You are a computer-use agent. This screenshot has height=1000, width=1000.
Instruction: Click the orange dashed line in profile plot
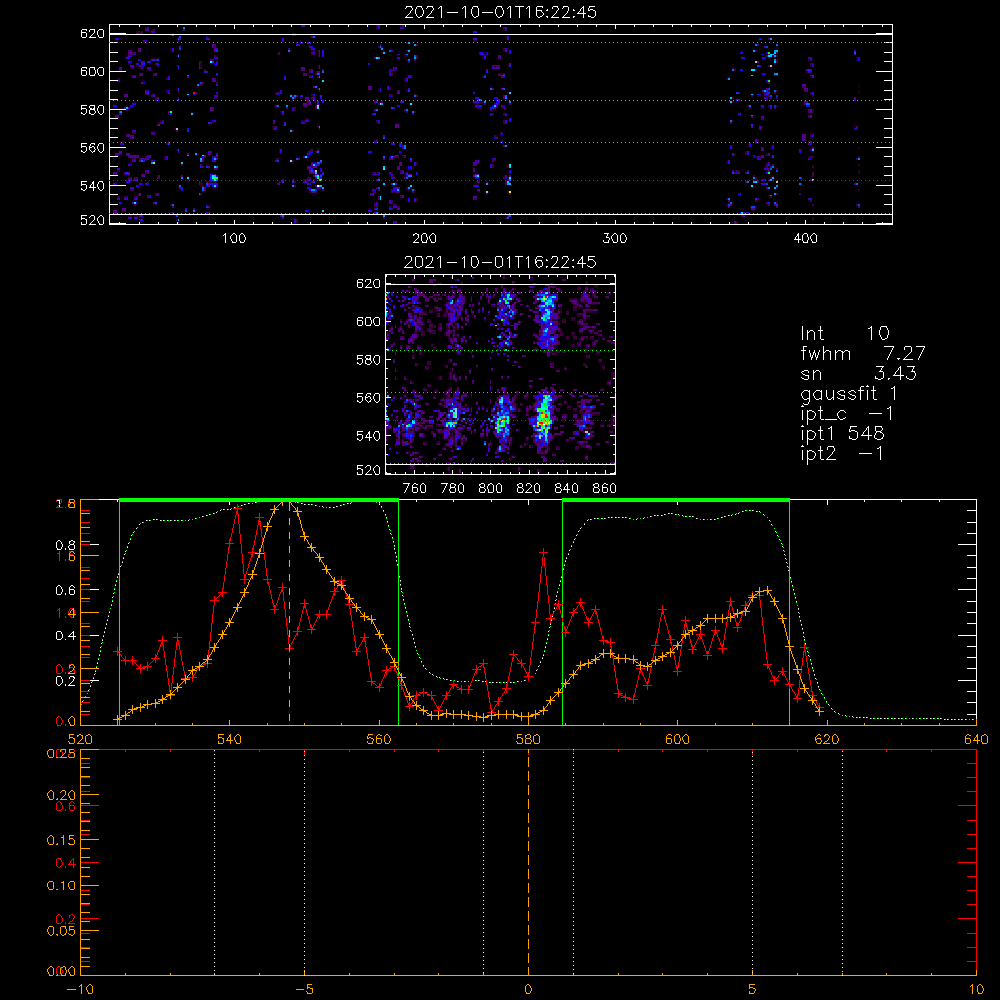tap(290, 612)
